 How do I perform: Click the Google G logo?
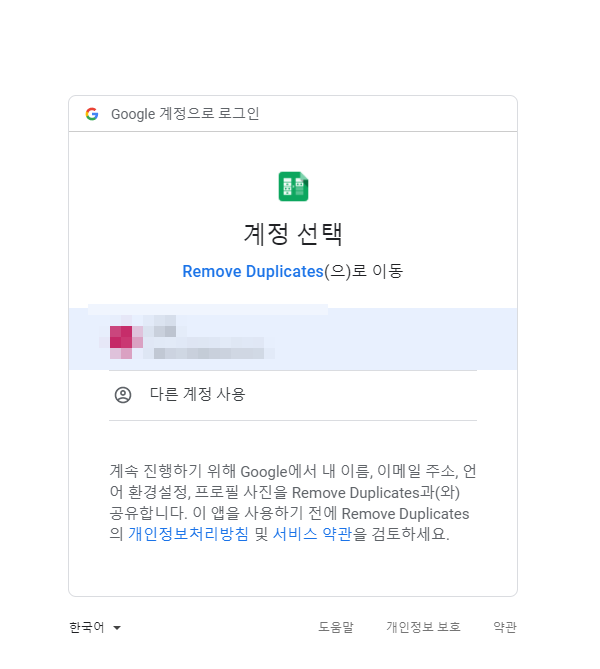92,114
